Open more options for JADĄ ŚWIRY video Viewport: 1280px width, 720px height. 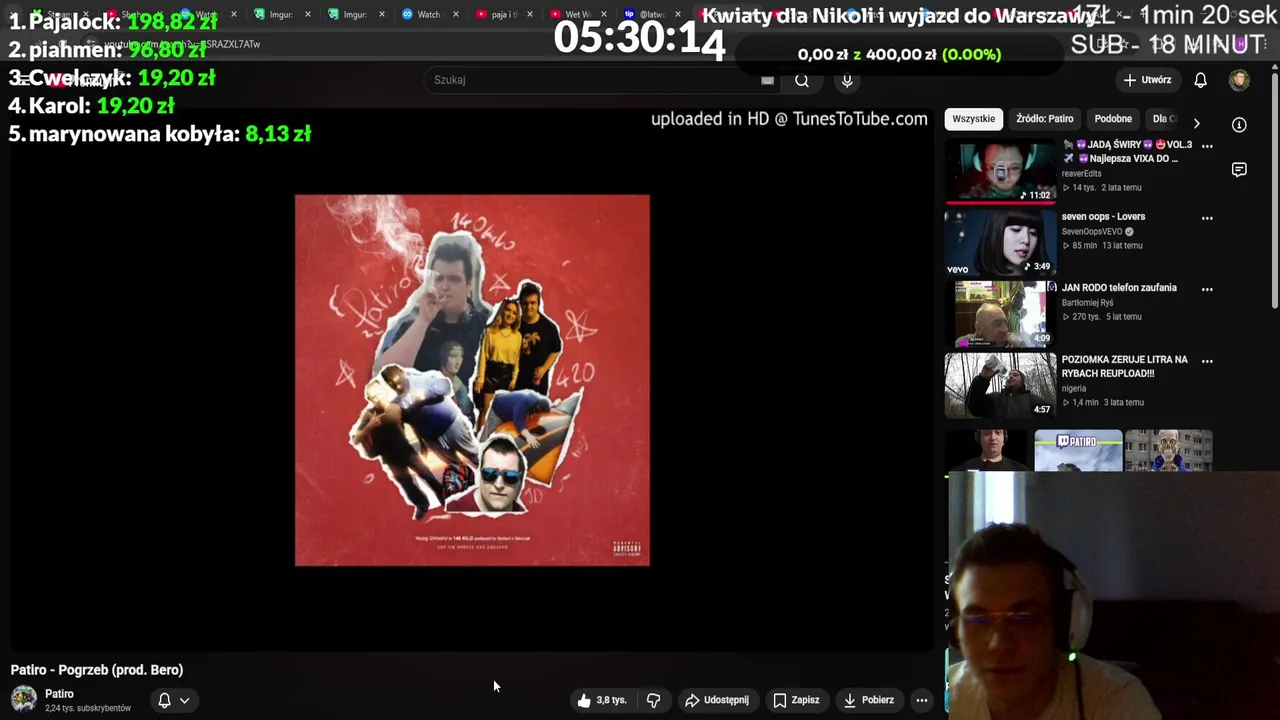click(x=1207, y=146)
